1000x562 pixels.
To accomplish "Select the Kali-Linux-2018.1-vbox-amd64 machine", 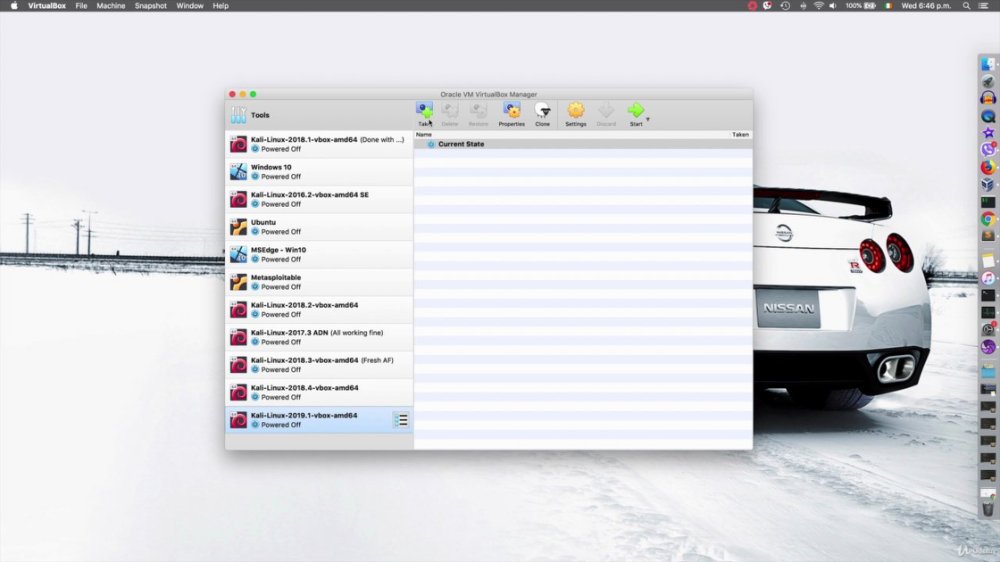I will 319,144.
